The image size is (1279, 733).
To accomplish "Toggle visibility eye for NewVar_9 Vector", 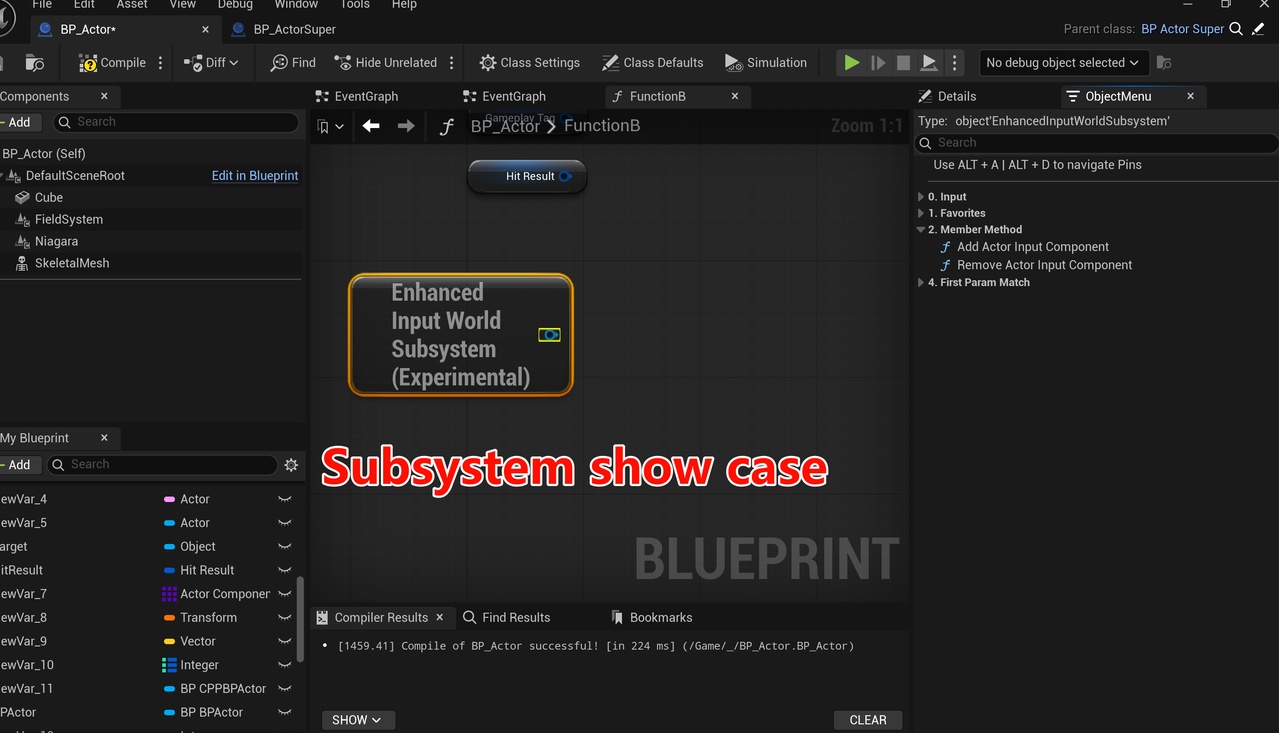I will pyautogui.click(x=285, y=641).
